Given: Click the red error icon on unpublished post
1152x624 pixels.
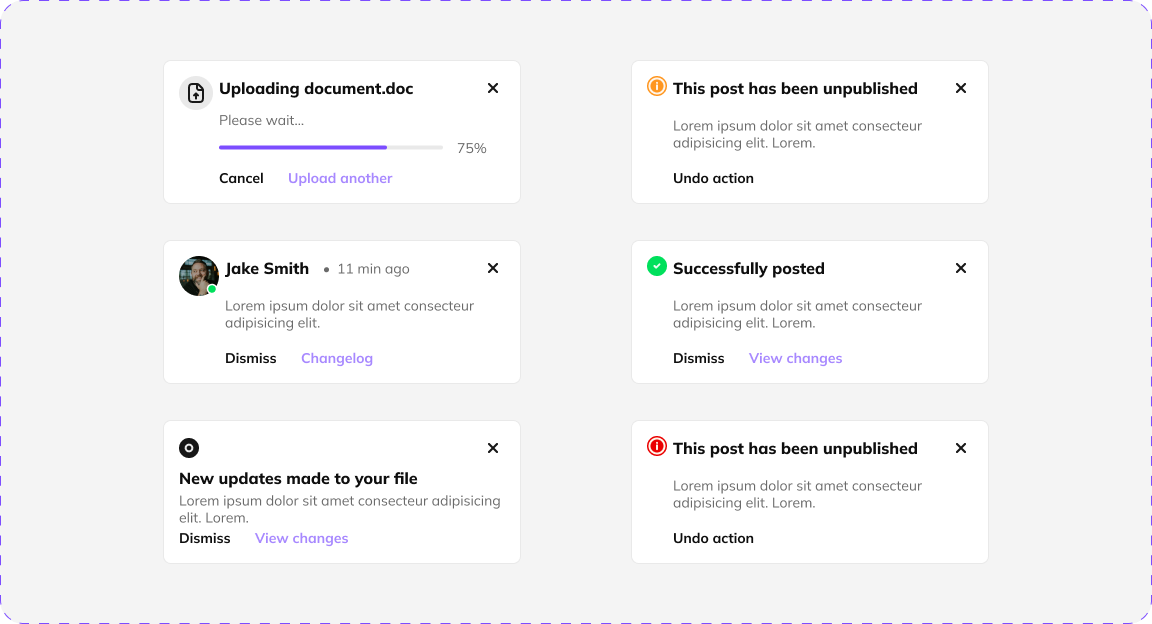Looking at the screenshot, I should click(657, 448).
